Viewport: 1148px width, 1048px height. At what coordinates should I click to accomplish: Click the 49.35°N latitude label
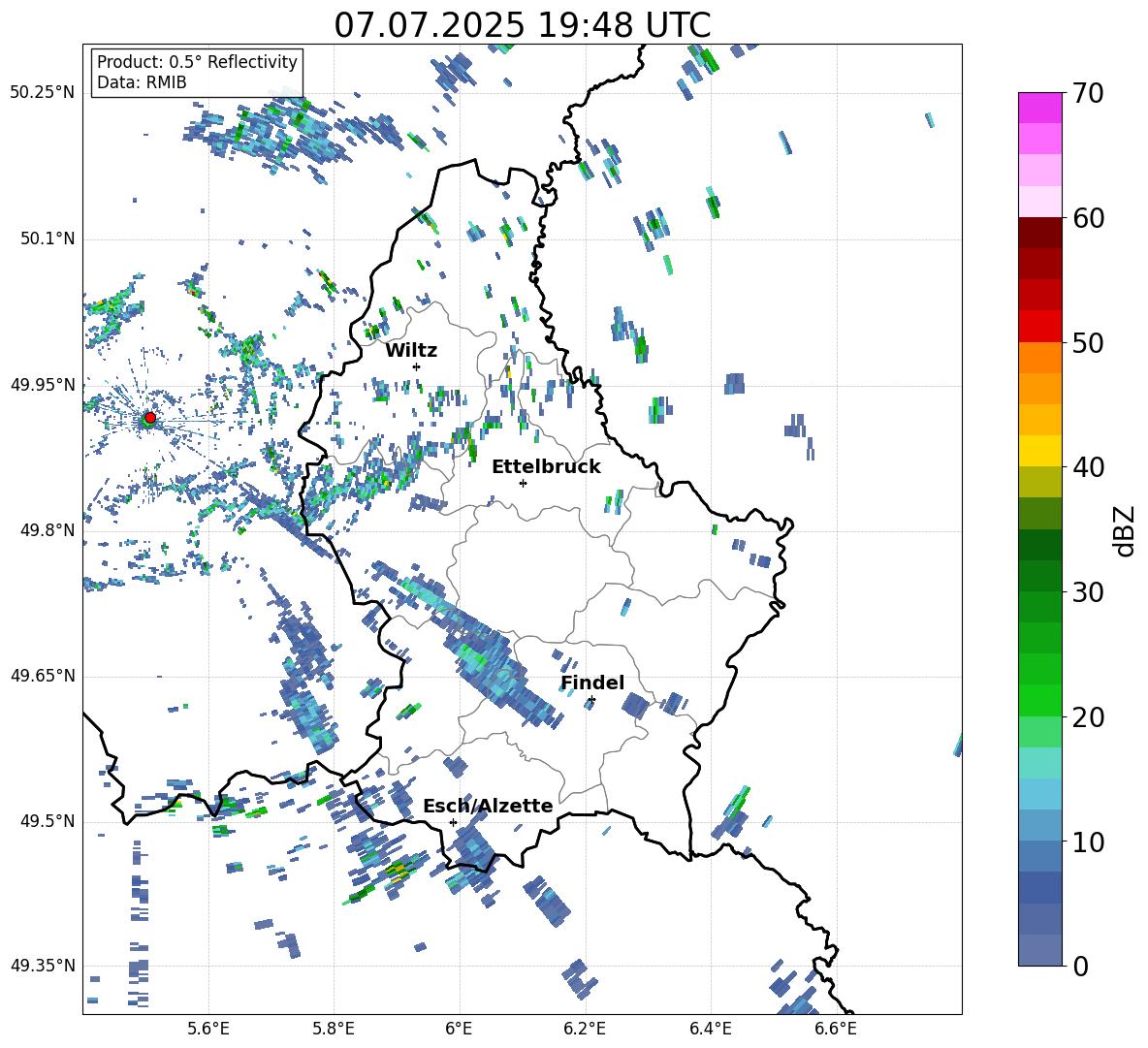[43, 966]
